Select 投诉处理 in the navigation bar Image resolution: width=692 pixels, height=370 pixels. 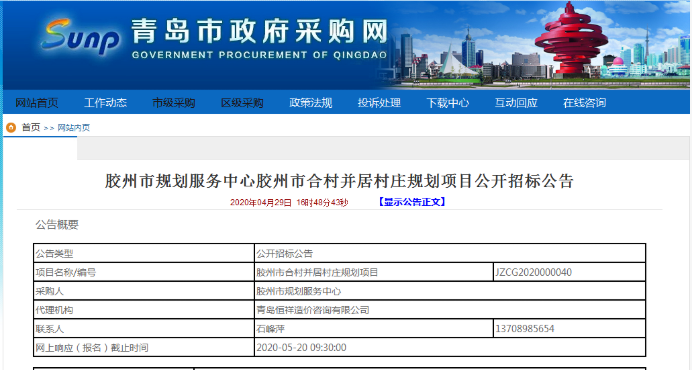point(379,103)
